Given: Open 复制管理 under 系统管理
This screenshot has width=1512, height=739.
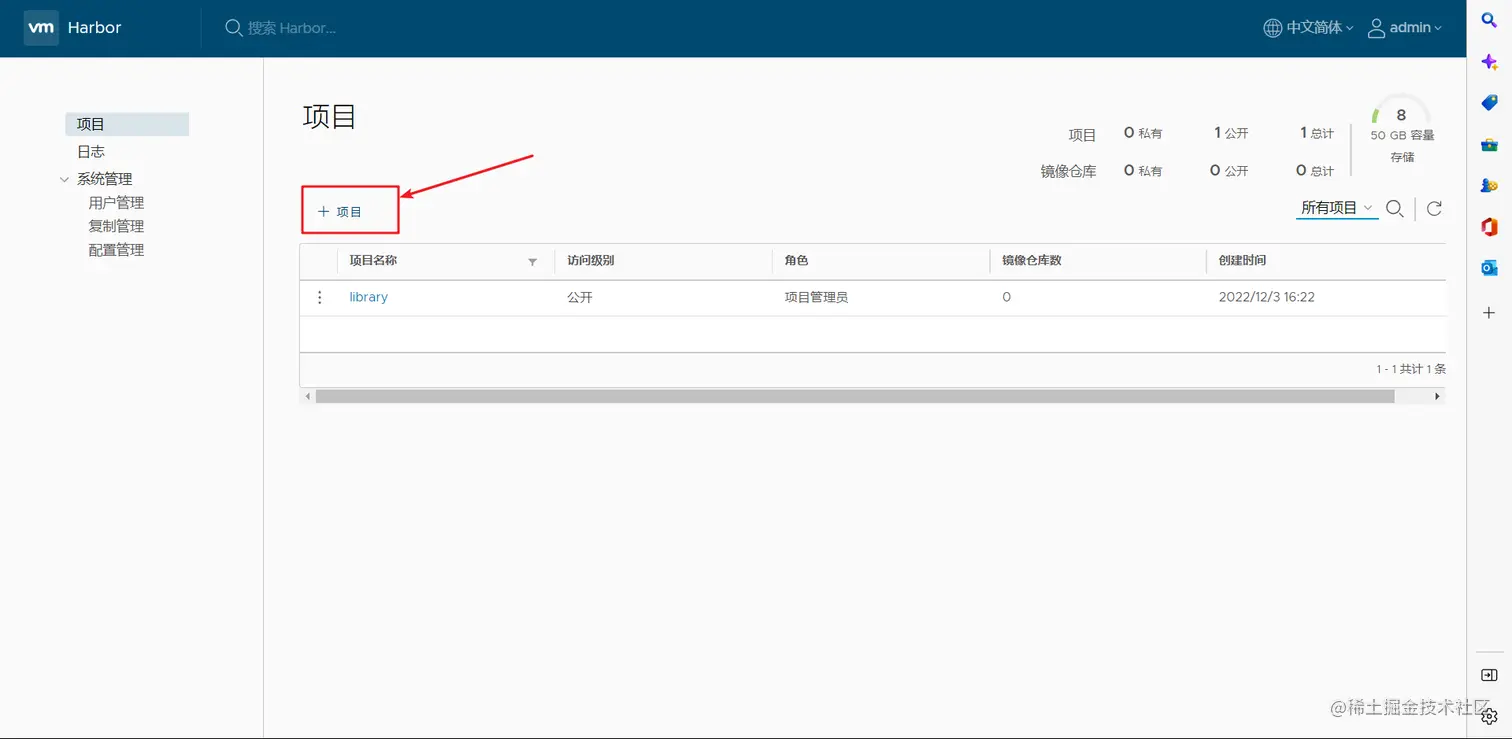Looking at the screenshot, I should pyautogui.click(x=116, y=227).
